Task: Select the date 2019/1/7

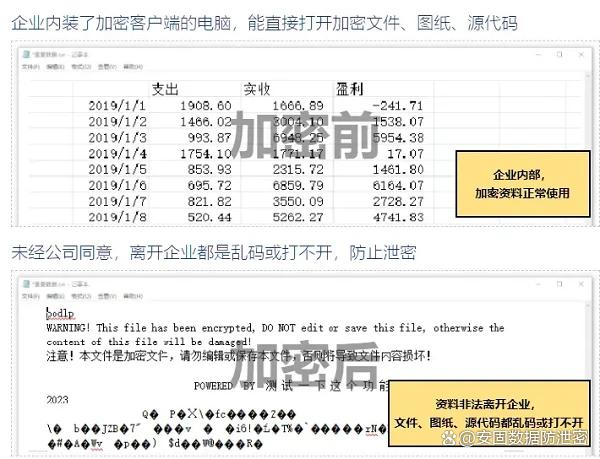Action: 117,201
